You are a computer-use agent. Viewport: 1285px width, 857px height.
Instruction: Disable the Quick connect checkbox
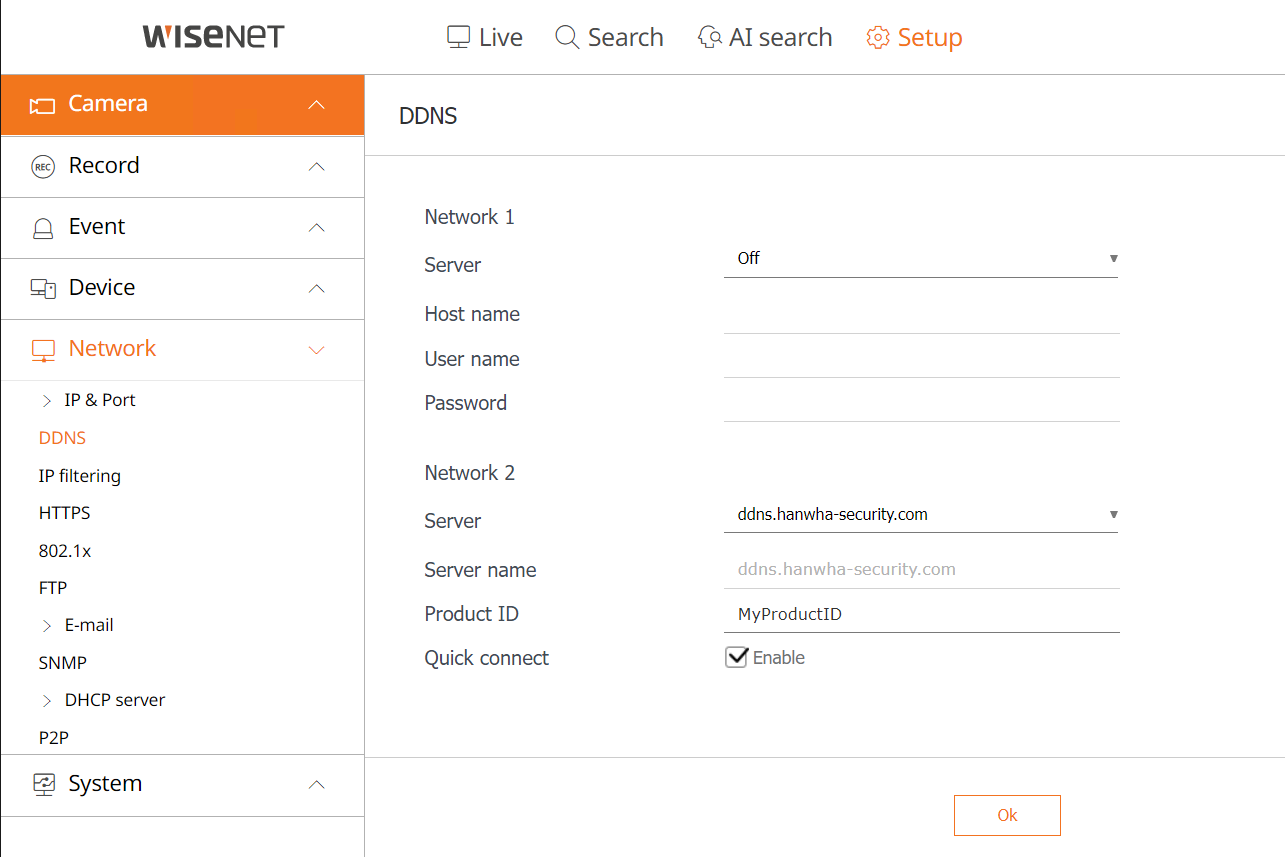click(x=737, y=657)
